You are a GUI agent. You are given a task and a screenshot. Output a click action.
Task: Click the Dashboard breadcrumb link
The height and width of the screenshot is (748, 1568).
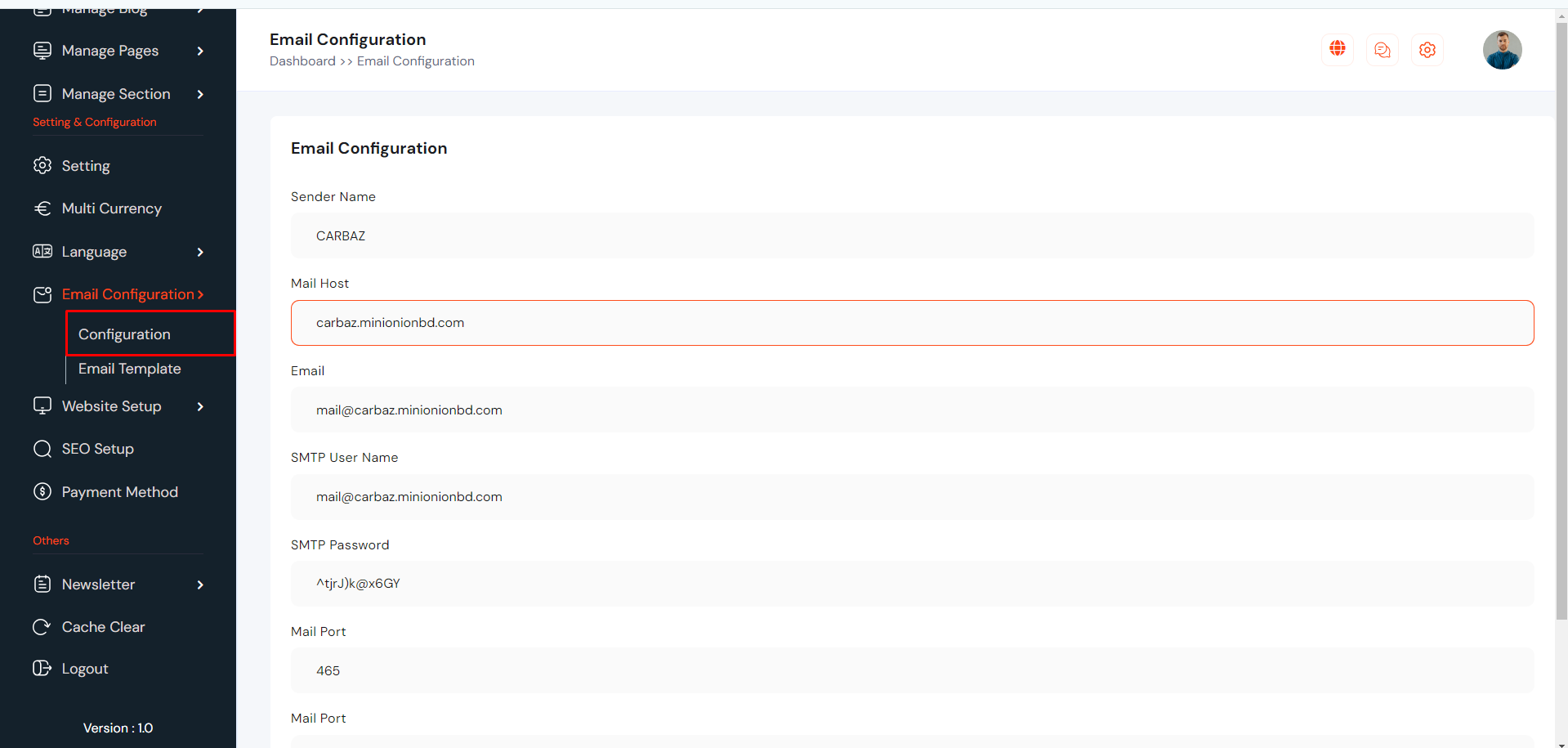coord(302,61)
